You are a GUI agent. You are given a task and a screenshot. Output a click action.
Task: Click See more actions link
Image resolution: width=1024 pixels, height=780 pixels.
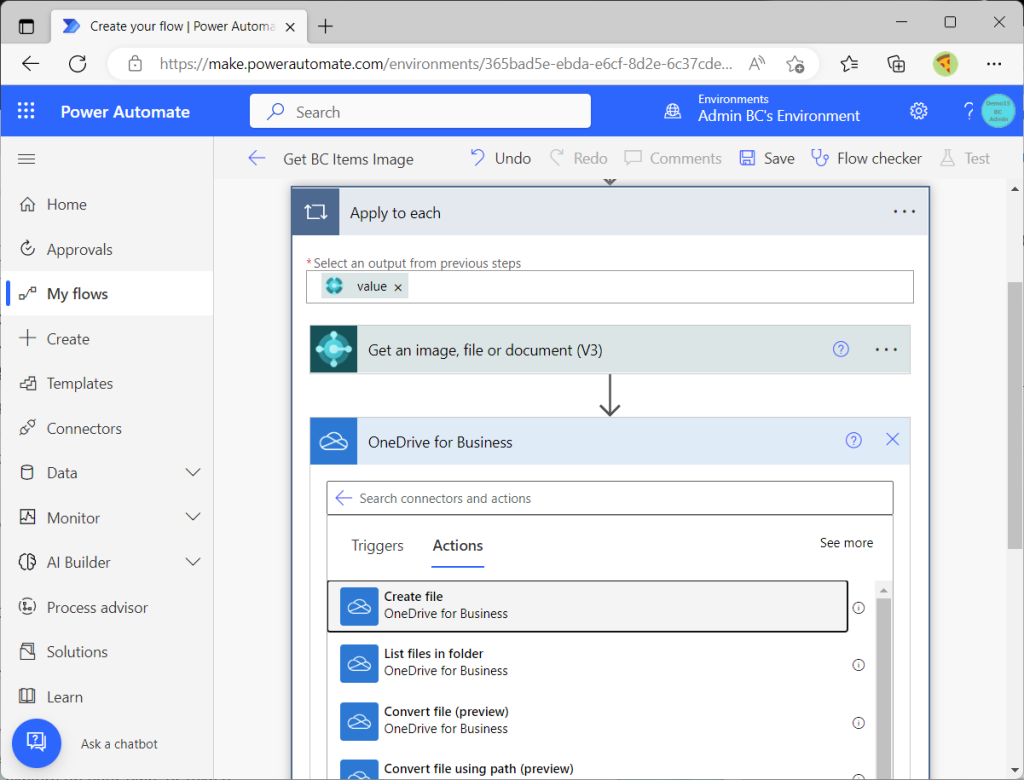tap(846, 543)
